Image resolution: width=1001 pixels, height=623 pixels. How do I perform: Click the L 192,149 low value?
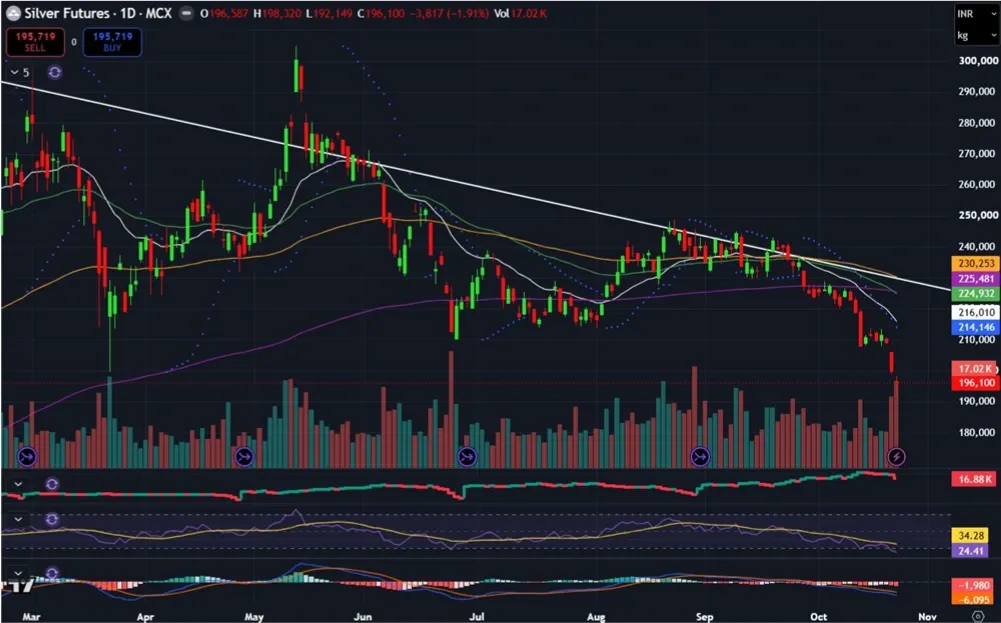329,13
